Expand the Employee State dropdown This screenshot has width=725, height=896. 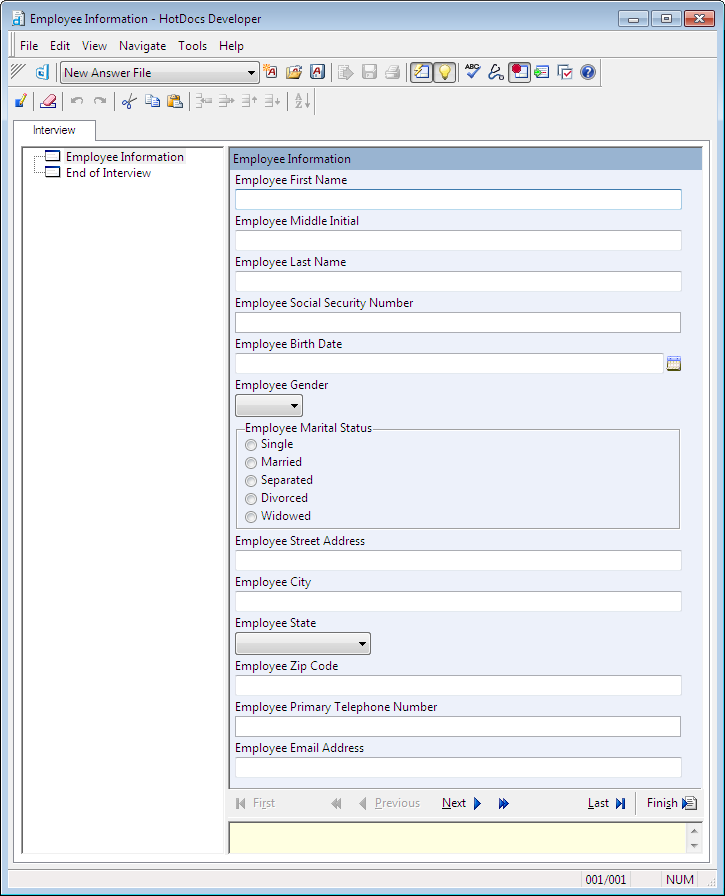(x=303, y=644)
